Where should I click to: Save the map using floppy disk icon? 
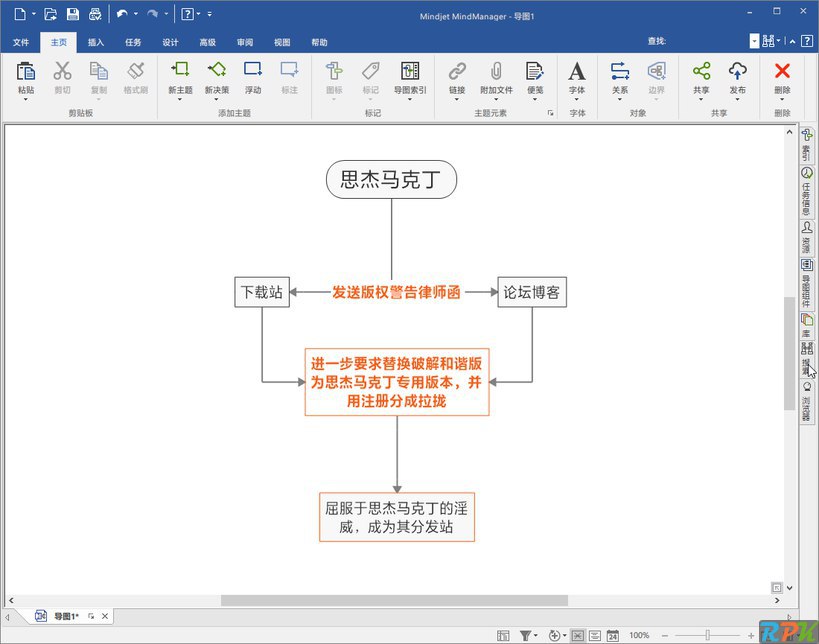click(x=73, y=14)
